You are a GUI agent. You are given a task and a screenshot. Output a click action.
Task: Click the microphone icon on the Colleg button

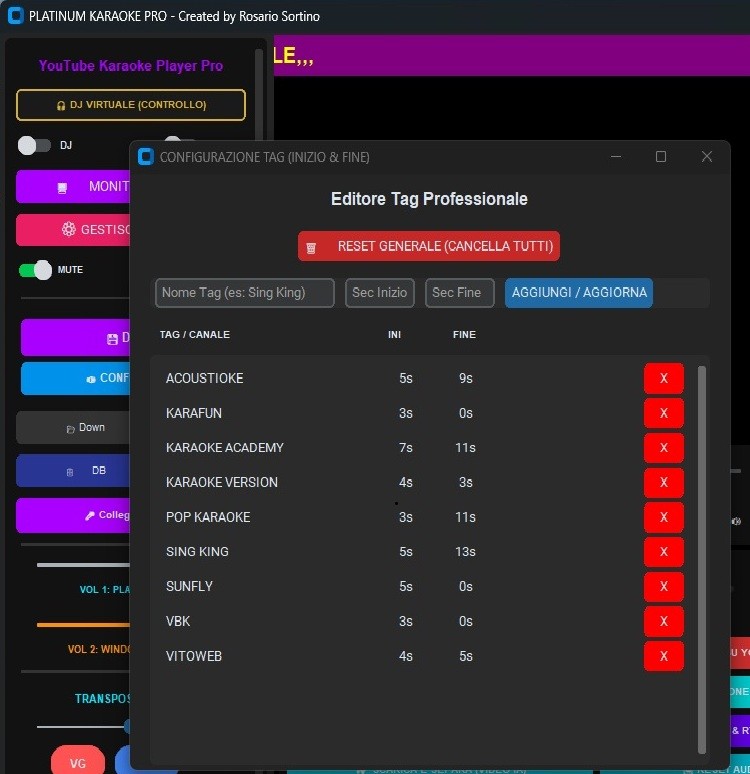[x=90, y=516]
